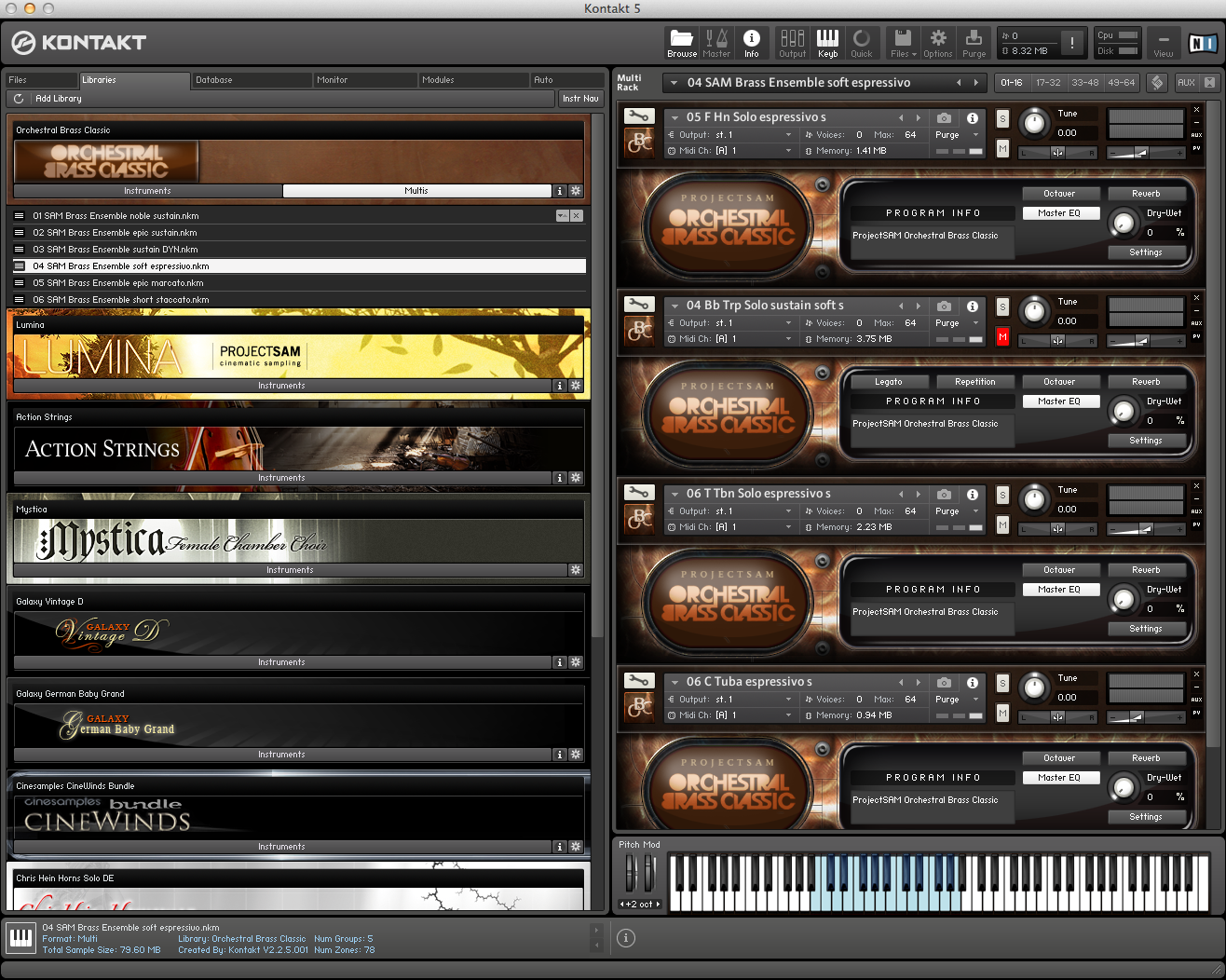Click the panic exclamation button
The image size is (1226, 980).
pyautogui.click(x=1072, y=42)
